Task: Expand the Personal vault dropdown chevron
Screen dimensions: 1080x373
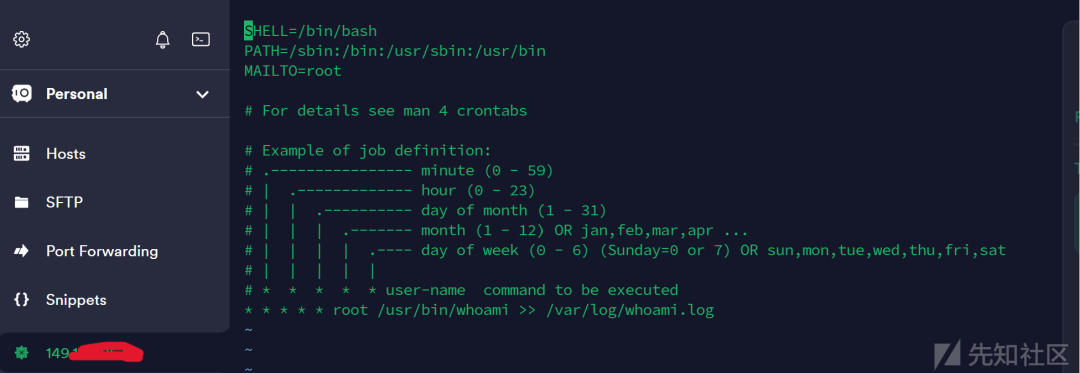Action: 202,94
